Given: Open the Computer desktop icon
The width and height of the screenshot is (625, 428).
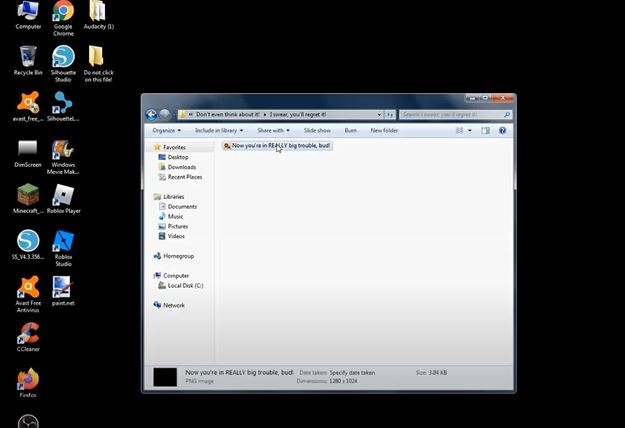Looking at the screenshot, I should click(x=28, y=16).
